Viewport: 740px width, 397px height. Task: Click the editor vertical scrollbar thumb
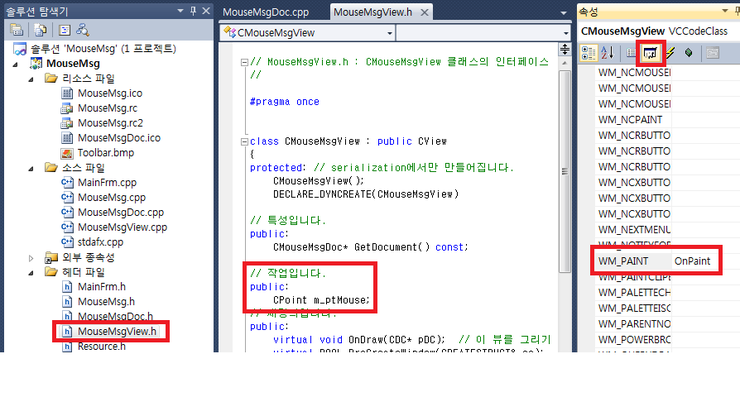click(x=564, y=171)
